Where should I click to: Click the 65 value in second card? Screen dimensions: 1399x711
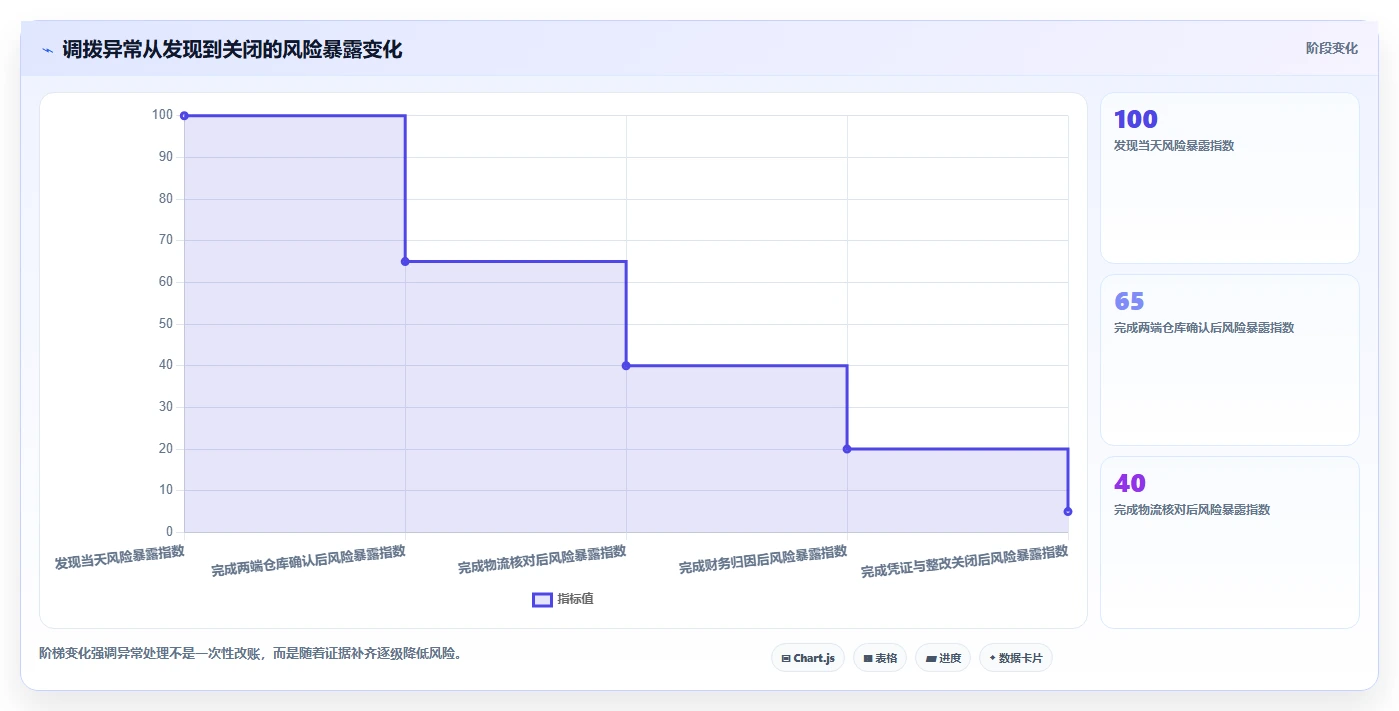1129,301
